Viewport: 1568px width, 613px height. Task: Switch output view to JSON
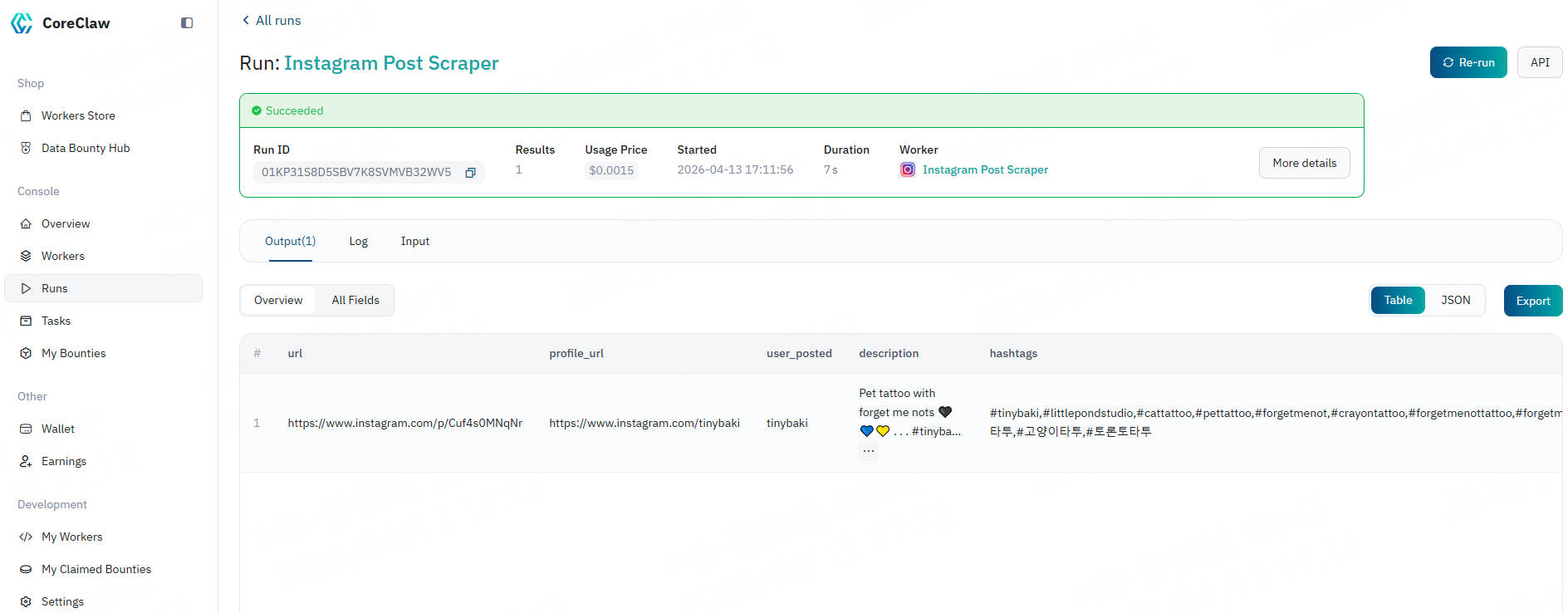pyautogui.click(x=1455, y=300)
